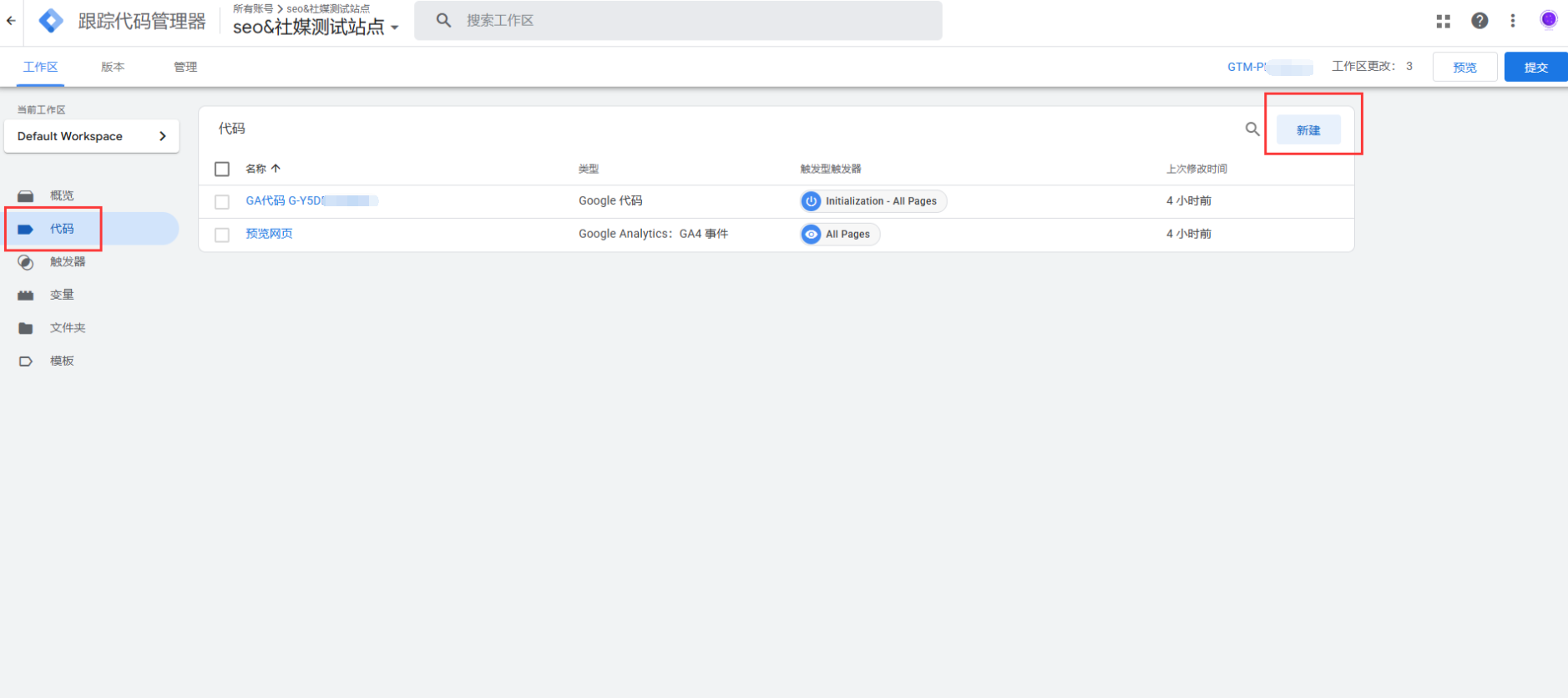Click the 工作区更改: 3 indicator

1372,66
